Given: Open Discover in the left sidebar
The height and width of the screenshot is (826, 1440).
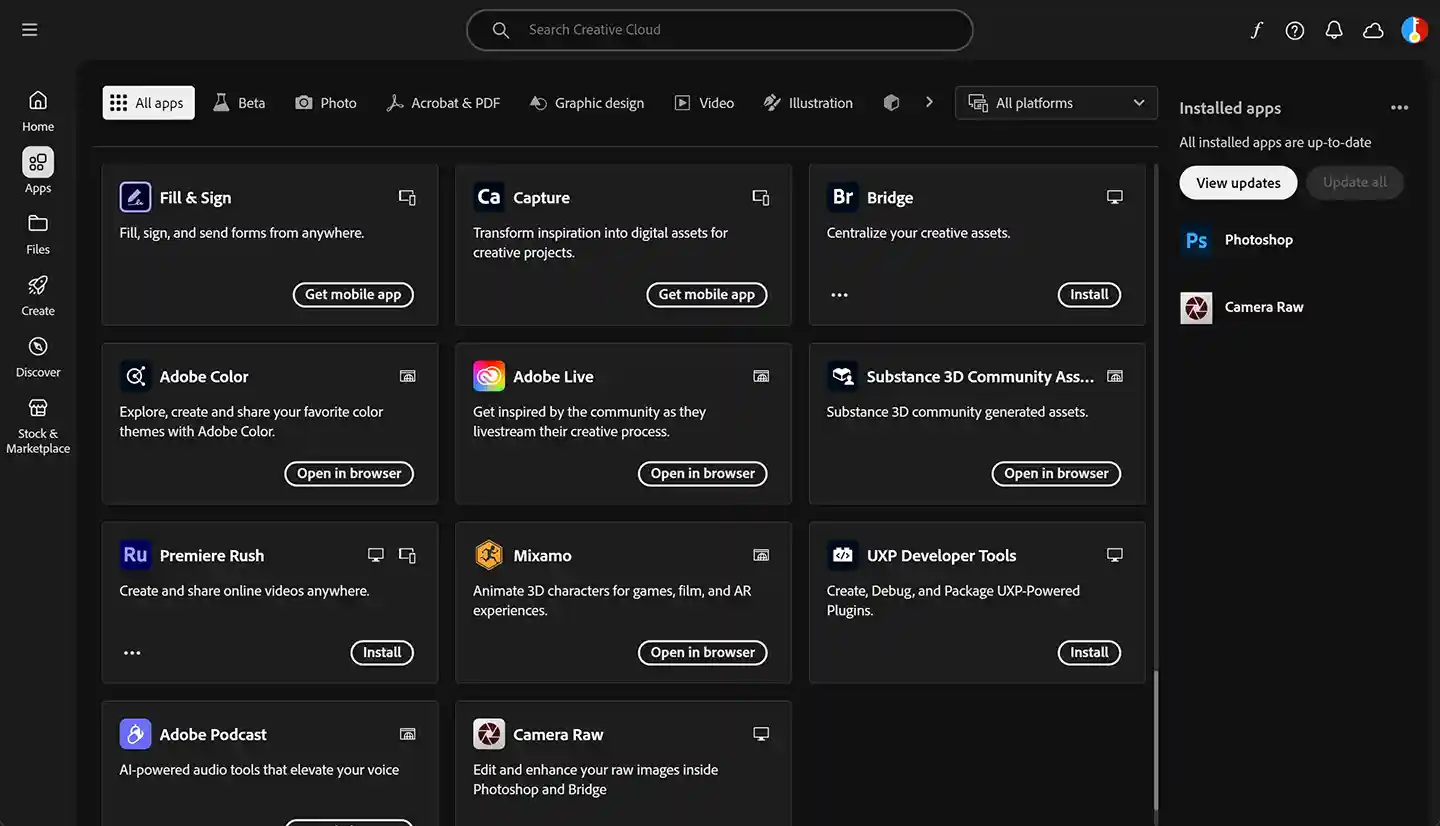Looking at the screenshot, I should tap(38, 357).
